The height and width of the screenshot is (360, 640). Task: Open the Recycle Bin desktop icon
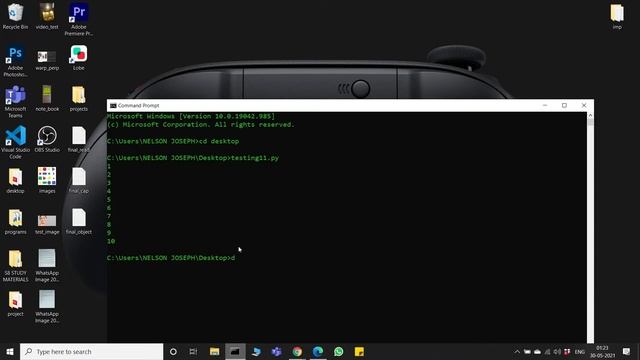(16, 16)
